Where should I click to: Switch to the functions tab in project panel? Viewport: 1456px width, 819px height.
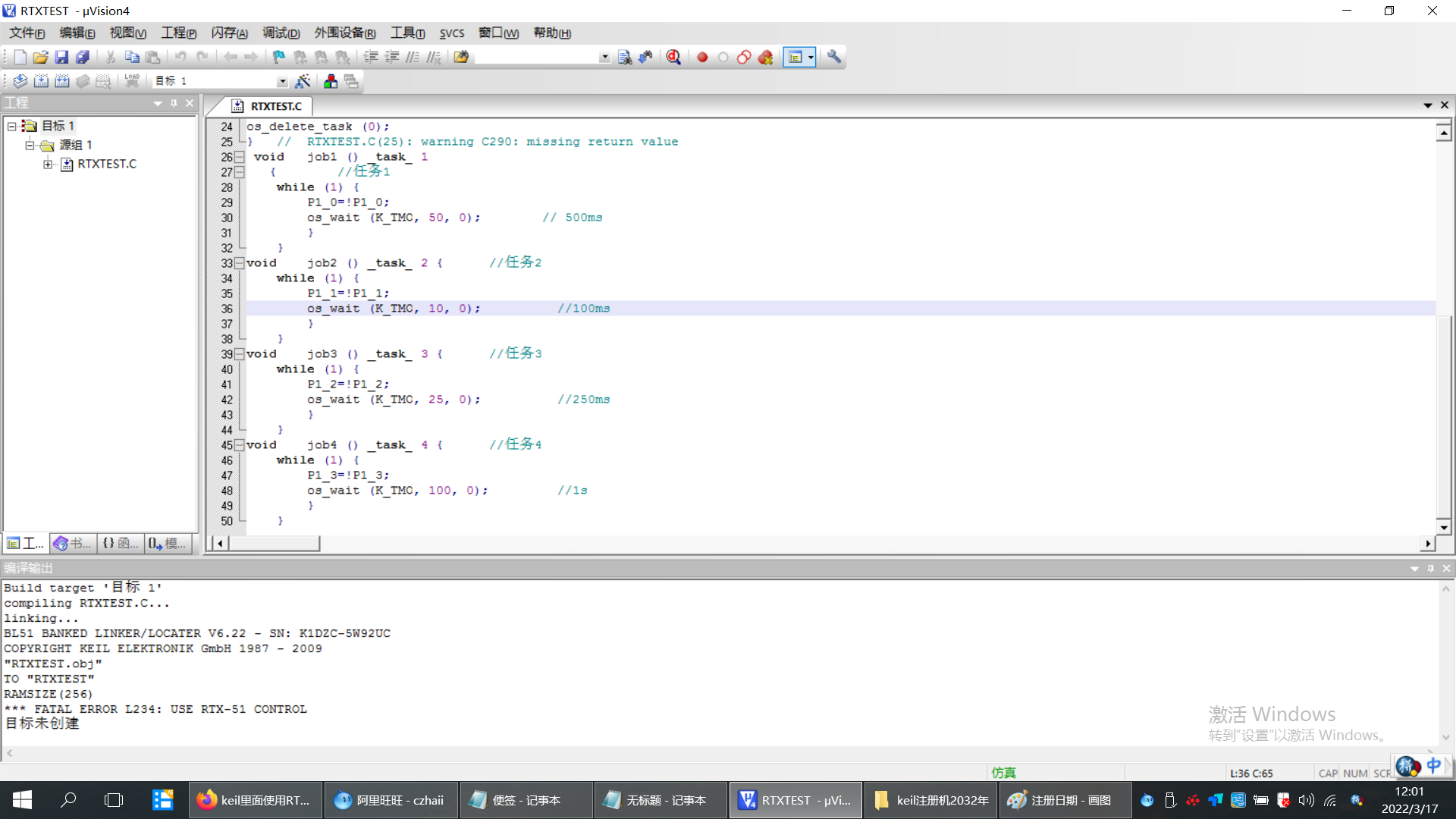tap(121, 543)
